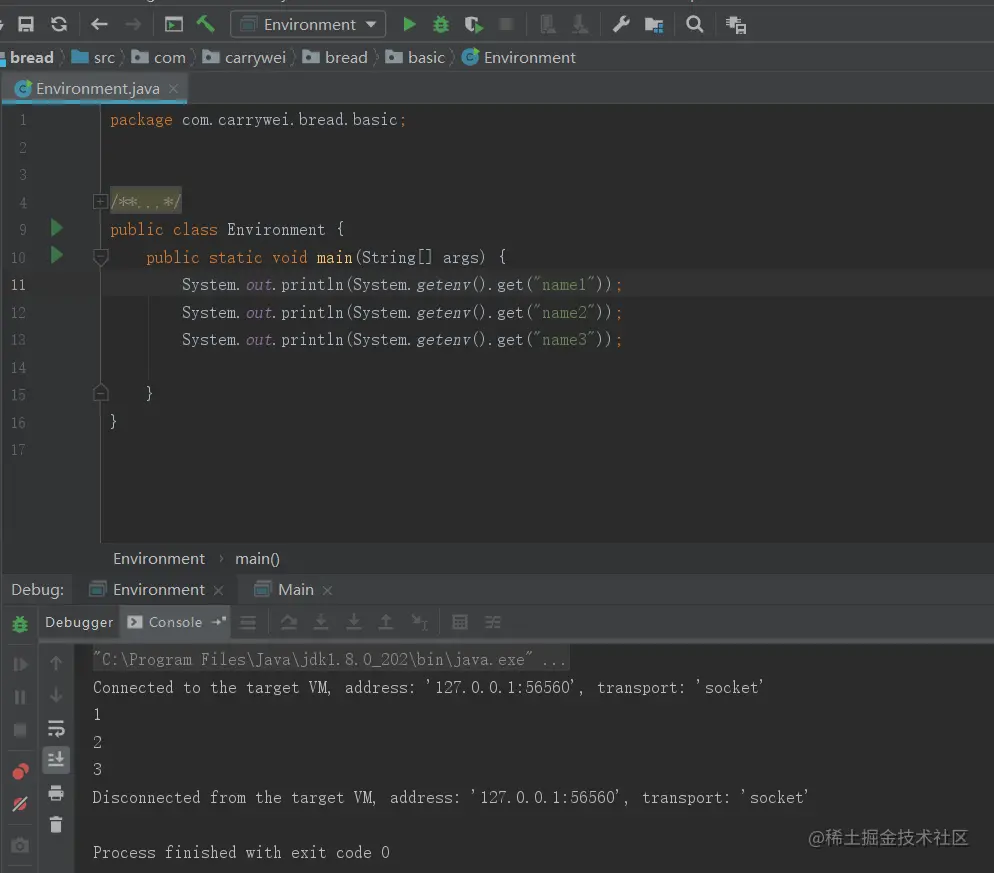The height and width of the screenshot is (873, 994).
Task: Open View Breakpoints red circles icon
Action: tap(20, 772)
